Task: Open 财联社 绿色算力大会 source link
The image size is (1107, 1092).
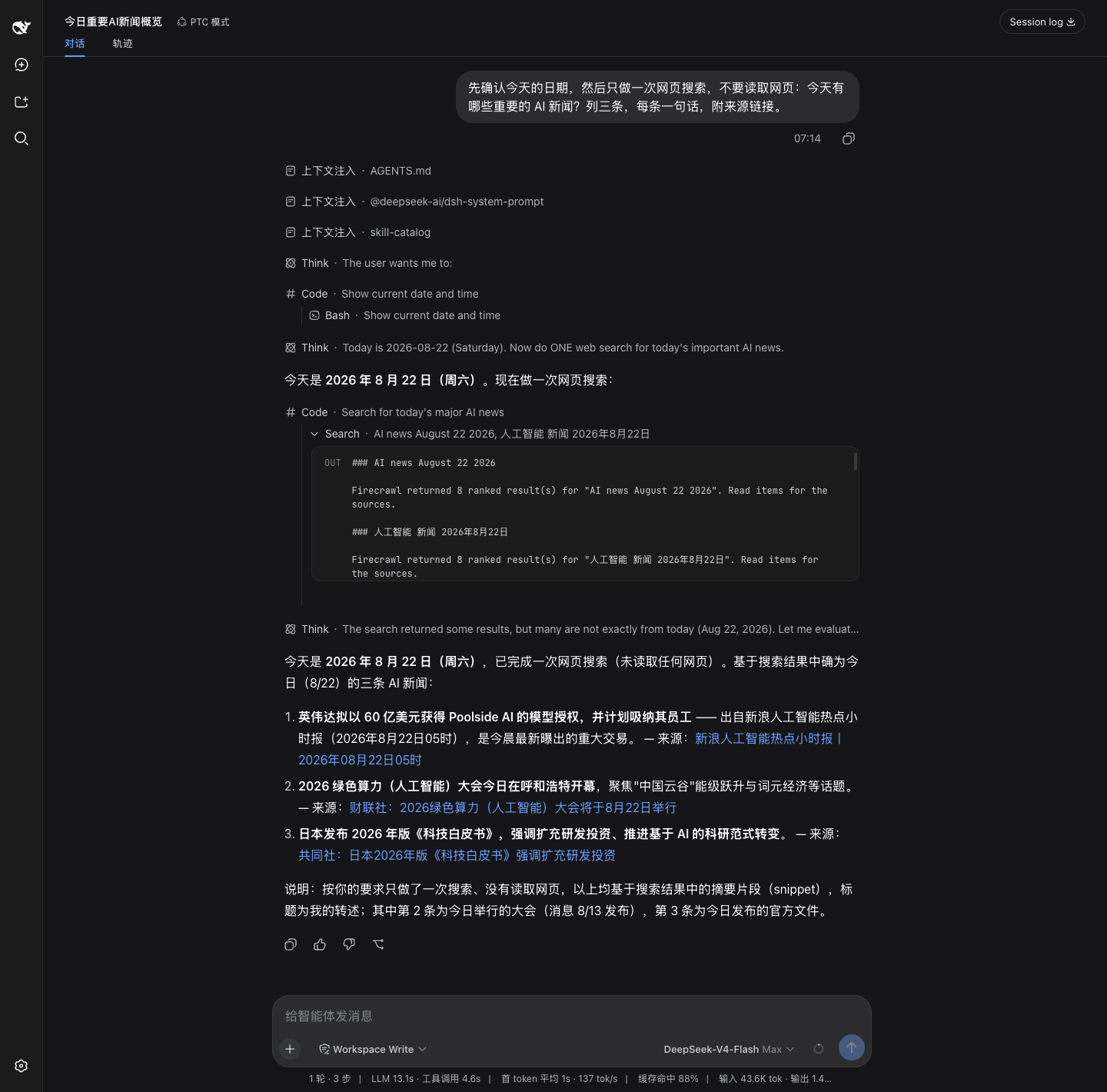Action: pos(513,807)
